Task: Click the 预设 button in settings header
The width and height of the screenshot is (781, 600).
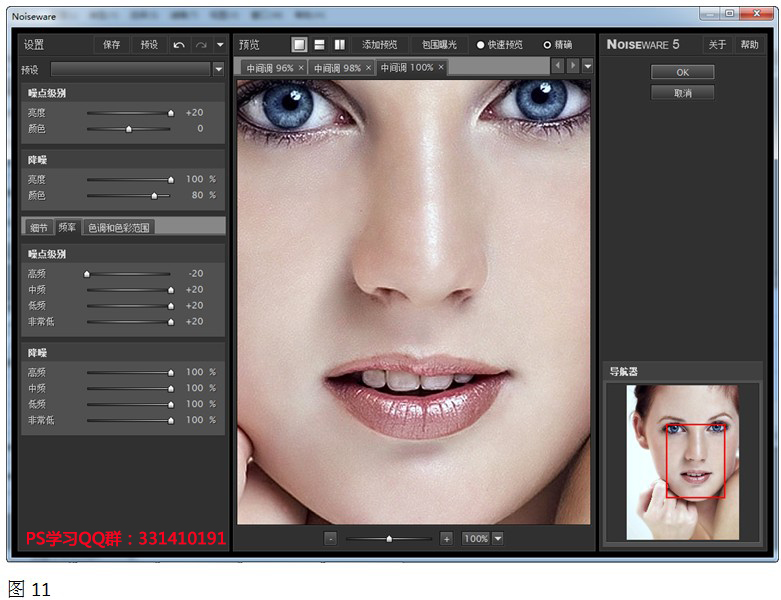Action: [x=149, y=45]
